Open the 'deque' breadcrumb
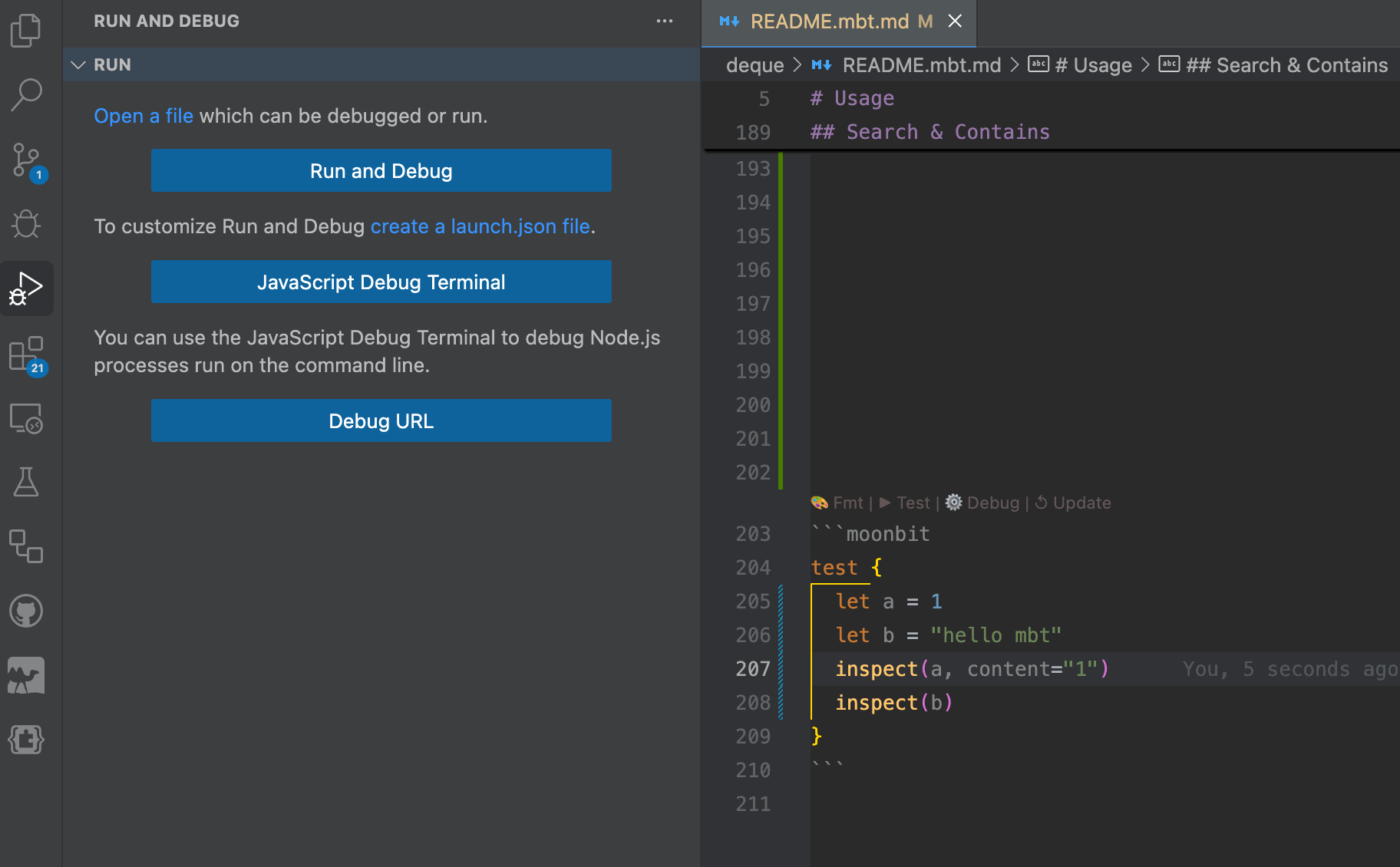 pyautogui.click(x=755, y=64)
